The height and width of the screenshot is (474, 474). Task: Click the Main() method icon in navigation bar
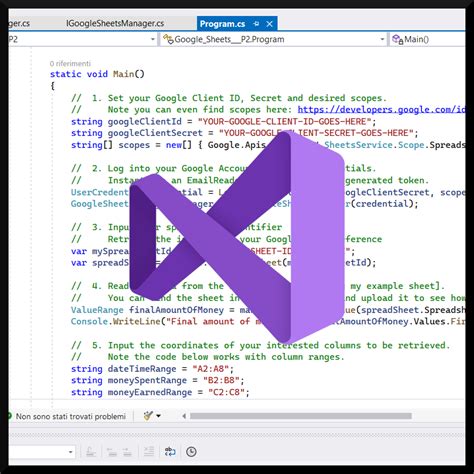[397, 39]
